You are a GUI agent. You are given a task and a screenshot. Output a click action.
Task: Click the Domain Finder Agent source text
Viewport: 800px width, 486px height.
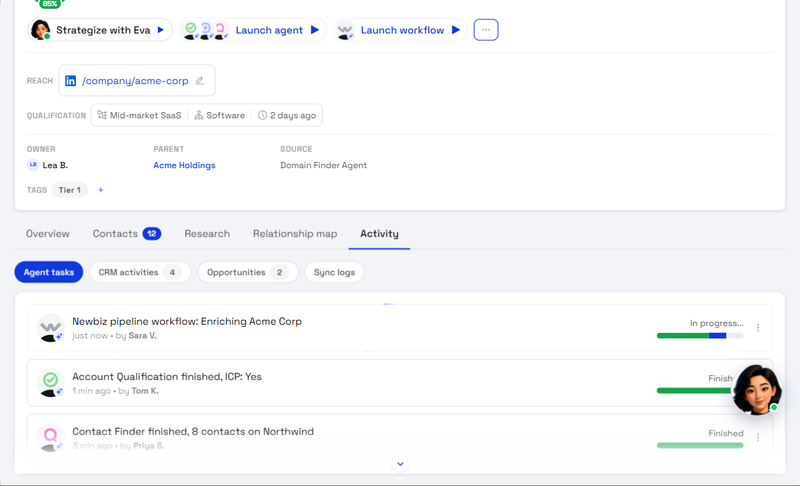tap(323, 165)
